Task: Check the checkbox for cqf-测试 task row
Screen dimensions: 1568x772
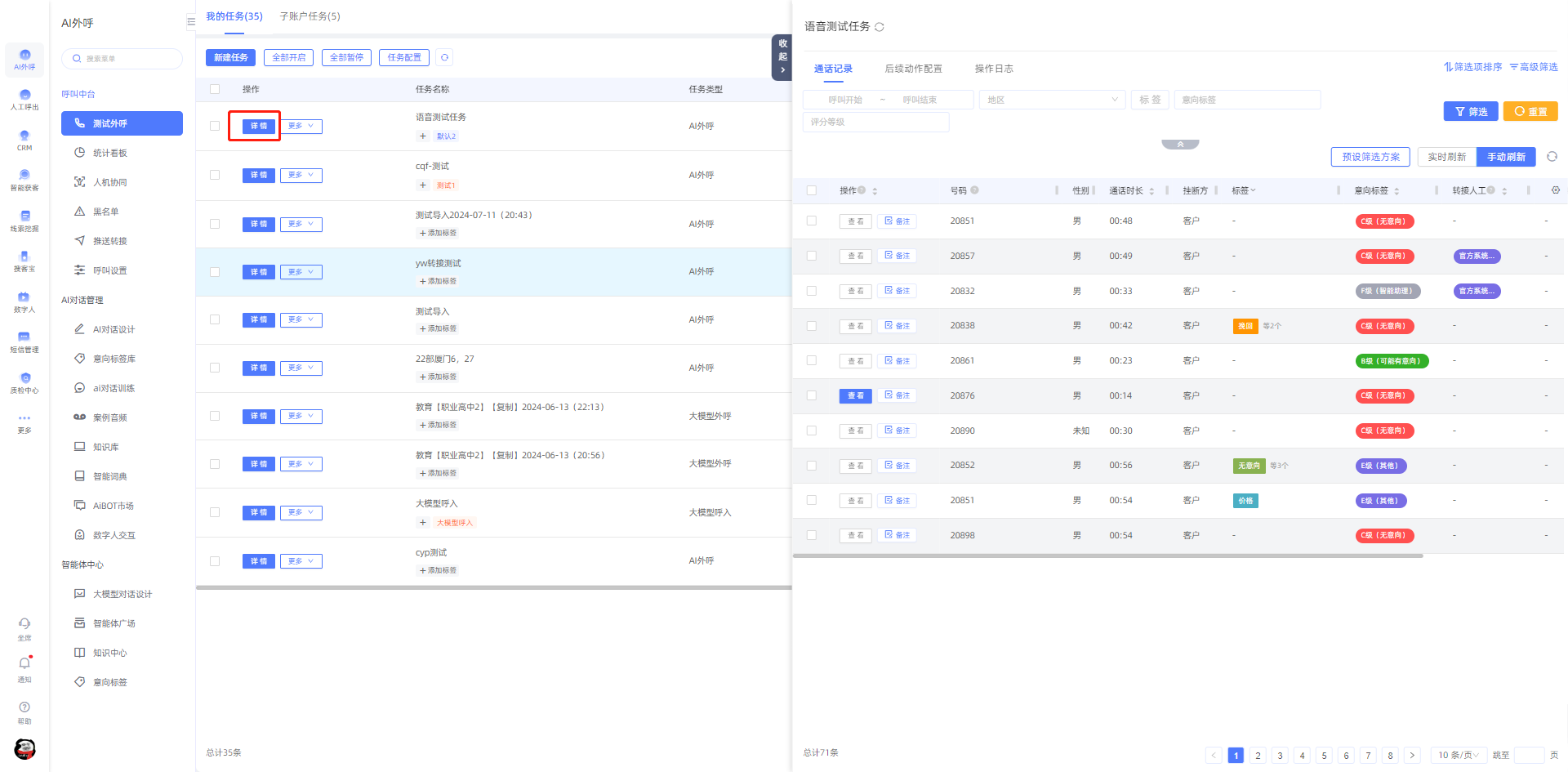Action: (215, 175)
